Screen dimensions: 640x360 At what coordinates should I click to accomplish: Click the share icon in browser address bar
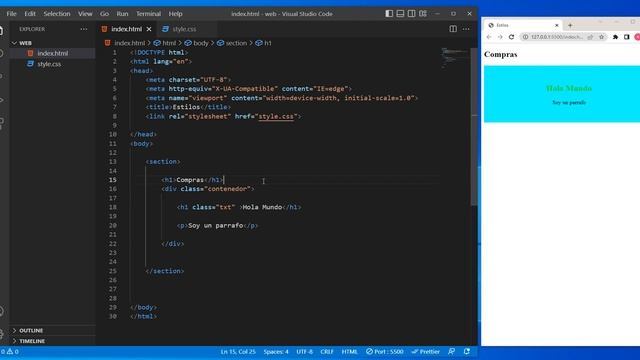coord(590,37)
